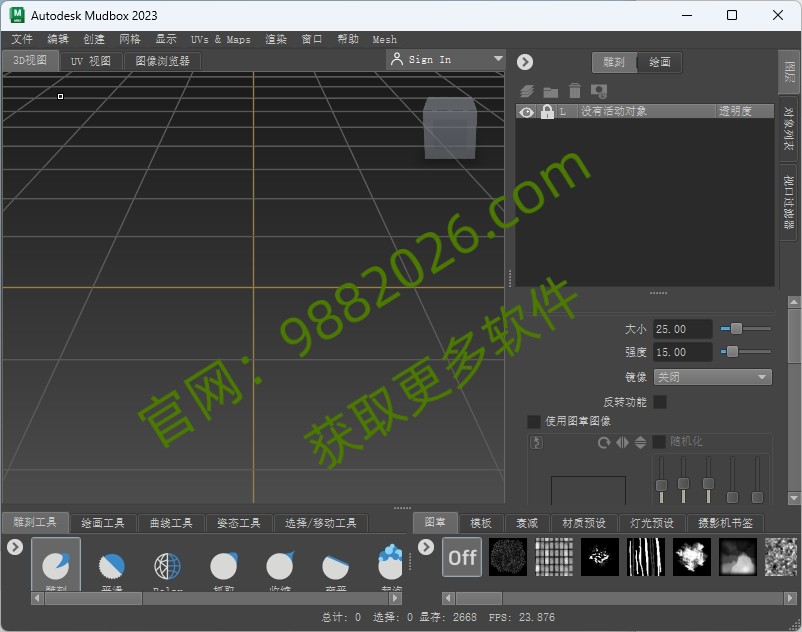This screenshot has height=632, width=802.
Task: Open the Falloff (衰减) tab
Action: (x=527, y=523)
